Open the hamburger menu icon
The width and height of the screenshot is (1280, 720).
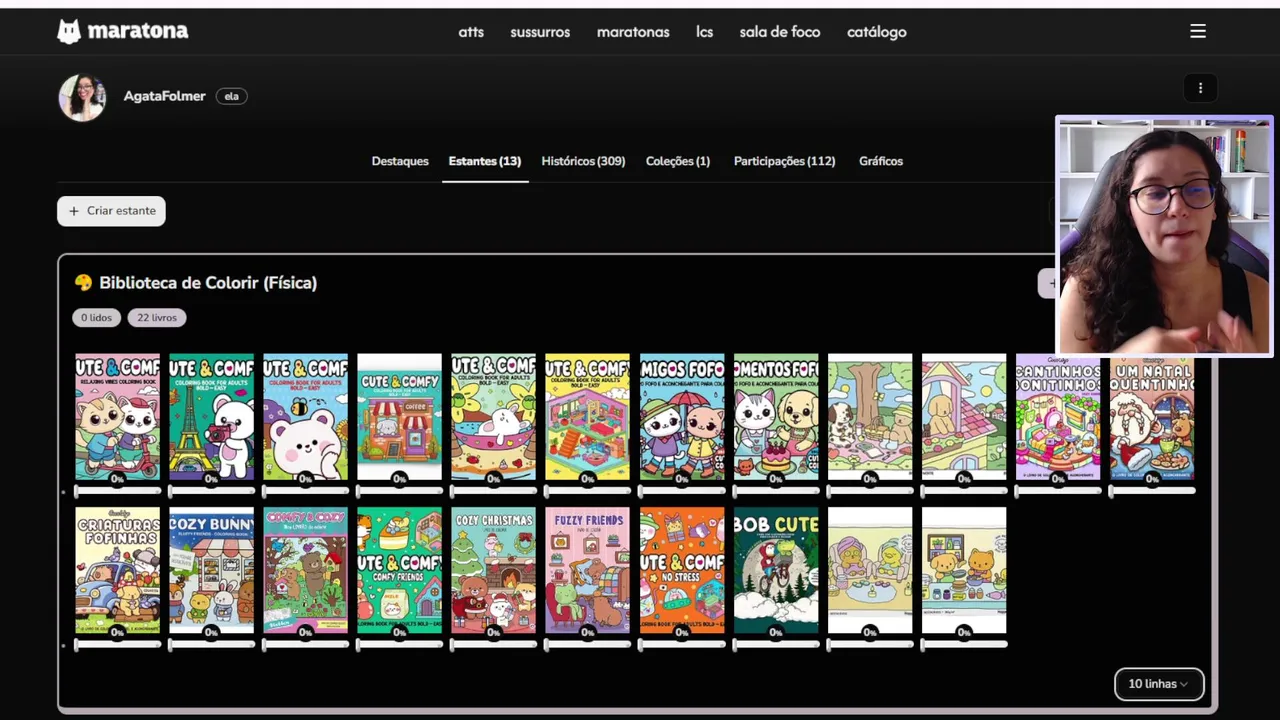click(x=1198, y=31)
